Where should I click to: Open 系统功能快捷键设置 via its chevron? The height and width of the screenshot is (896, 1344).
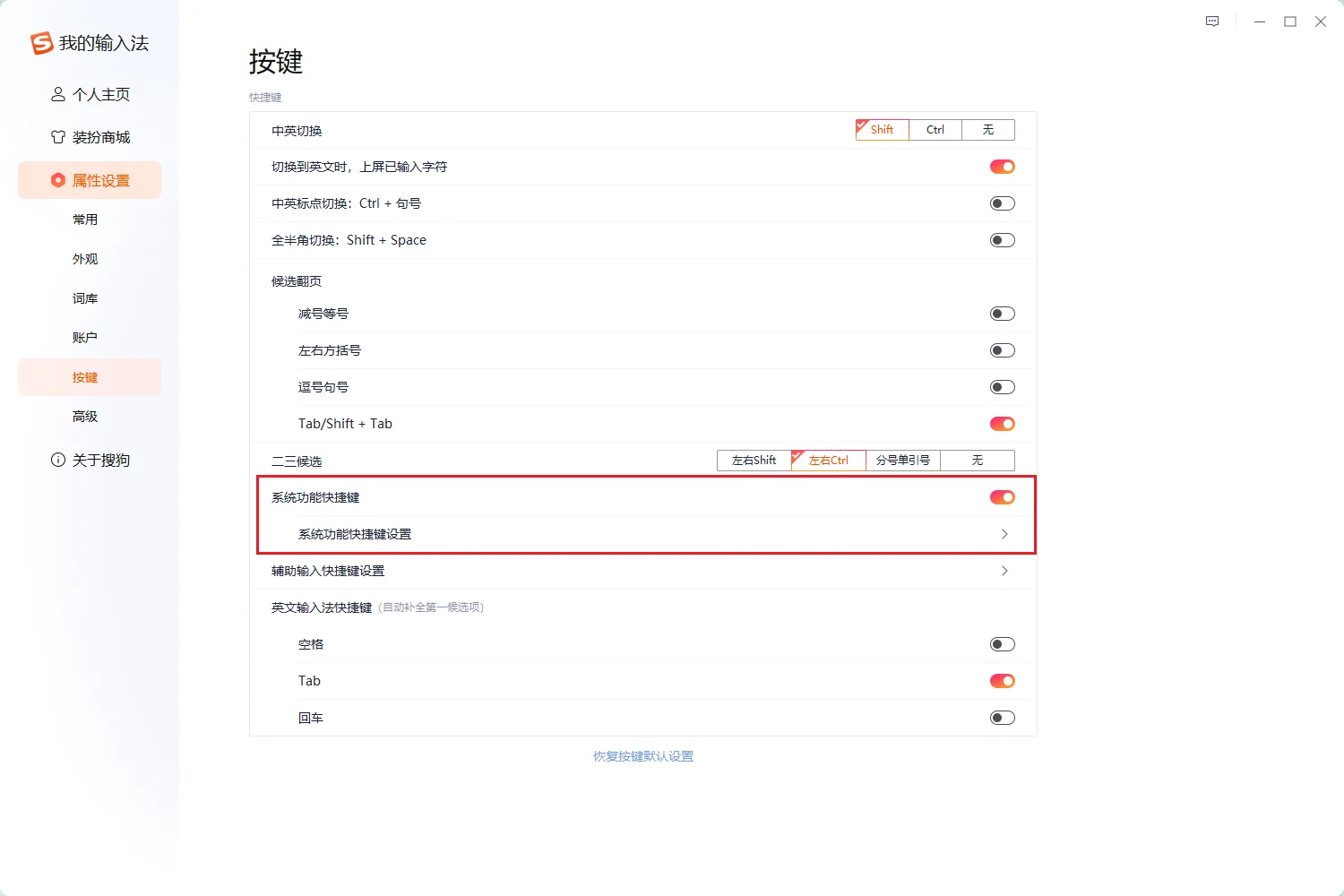[x=1004, y=533]
